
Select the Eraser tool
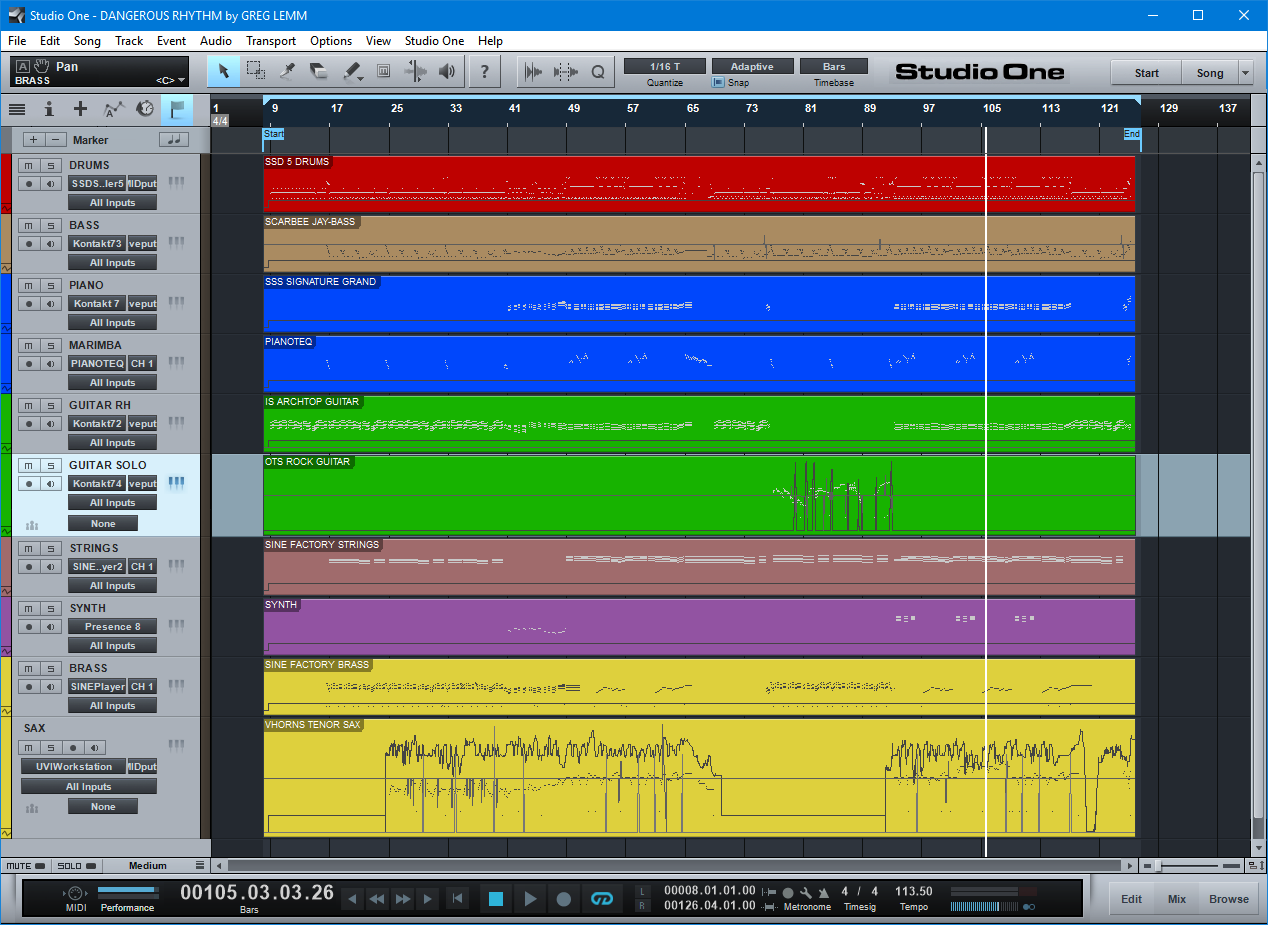click(x=319, y=71)
